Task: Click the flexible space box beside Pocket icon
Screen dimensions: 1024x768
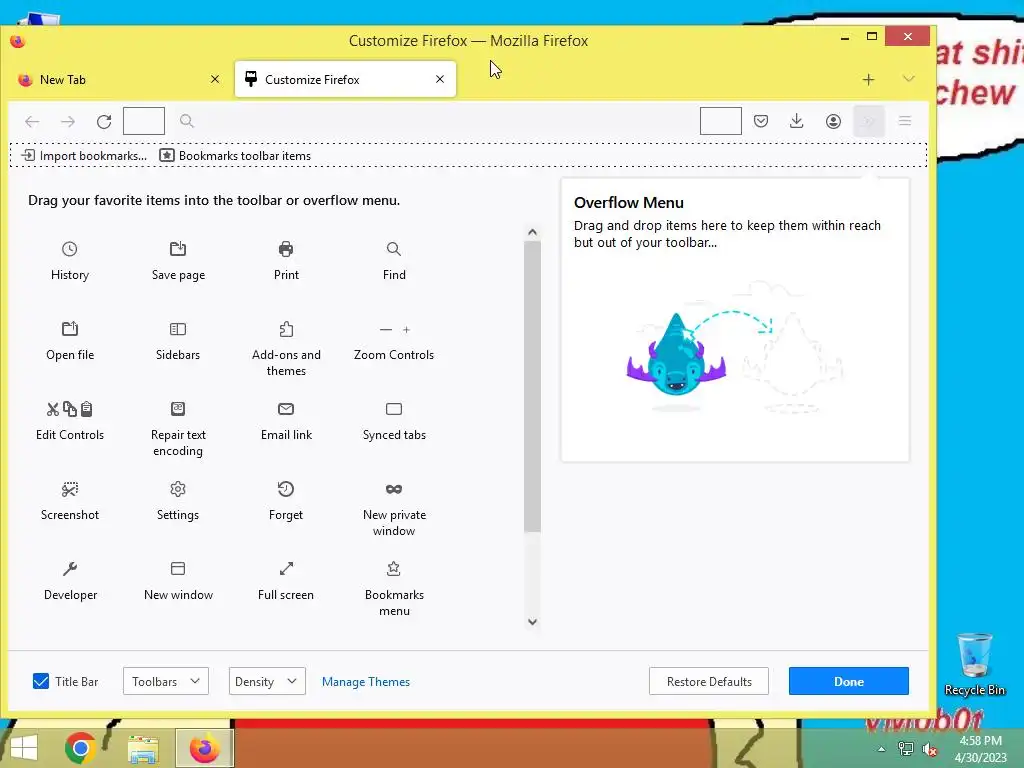Action: [x=720, y=121]
